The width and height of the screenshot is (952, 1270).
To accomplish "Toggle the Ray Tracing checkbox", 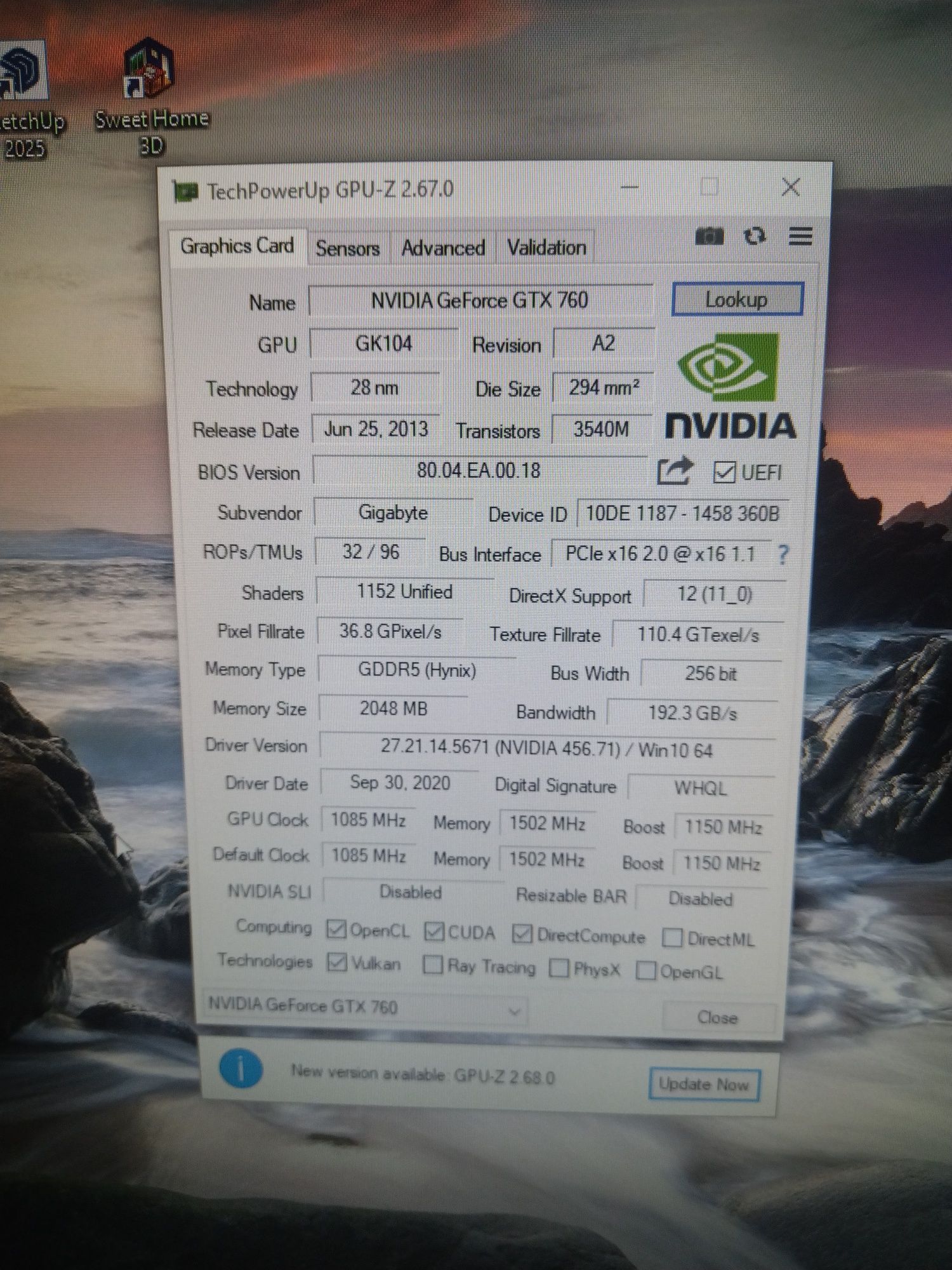I will [x=432, y=965].
